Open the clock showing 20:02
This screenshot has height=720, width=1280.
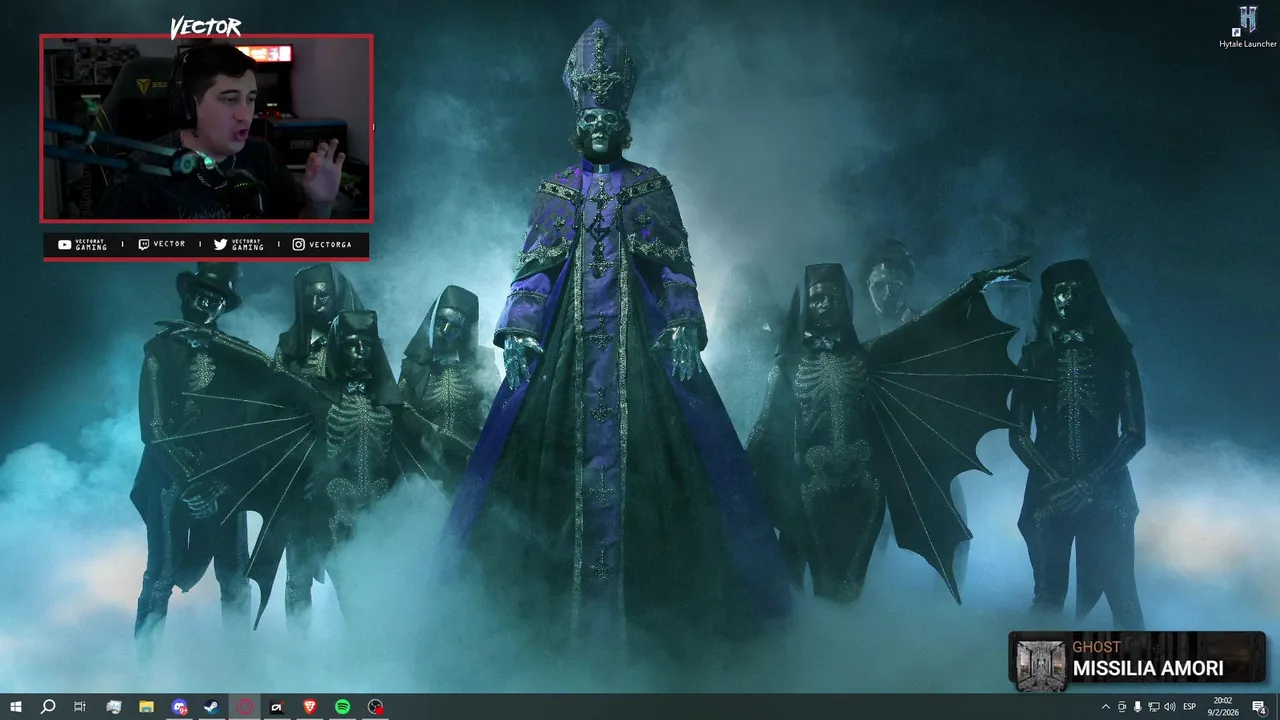point(1223,707)
